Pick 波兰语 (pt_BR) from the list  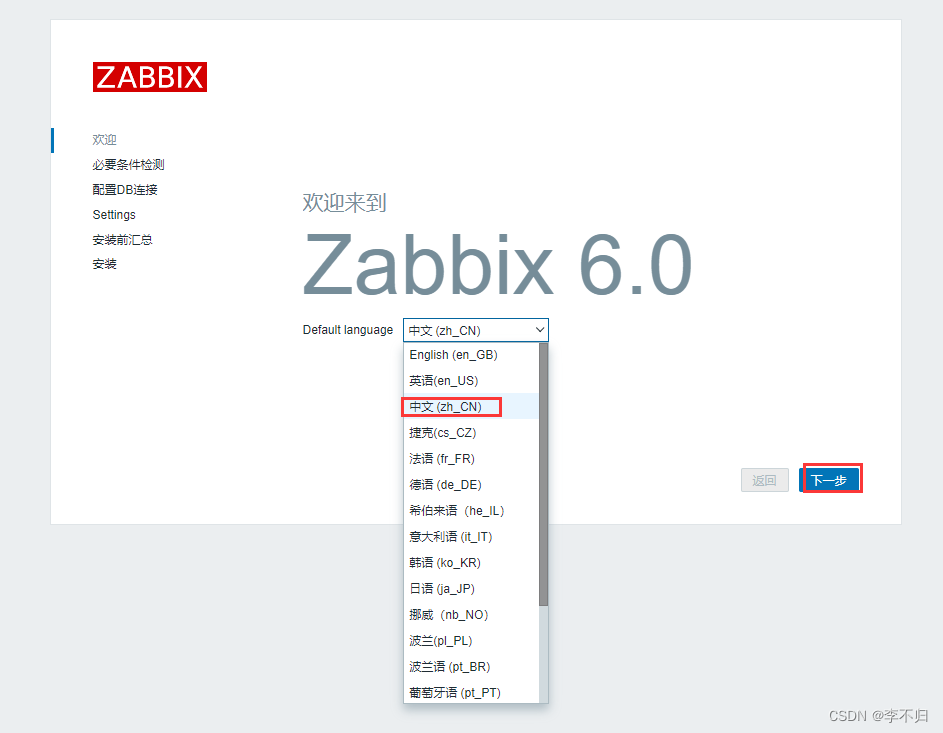point(471,666)
